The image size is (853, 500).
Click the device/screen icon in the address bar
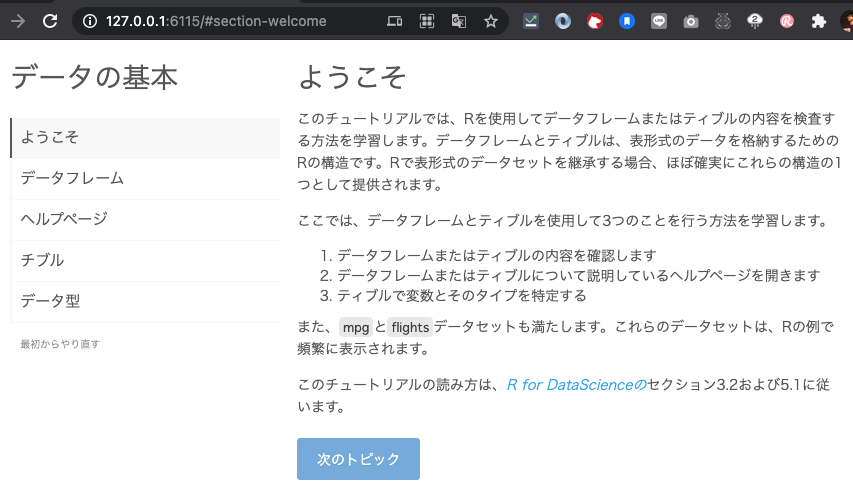coord(394,21)
